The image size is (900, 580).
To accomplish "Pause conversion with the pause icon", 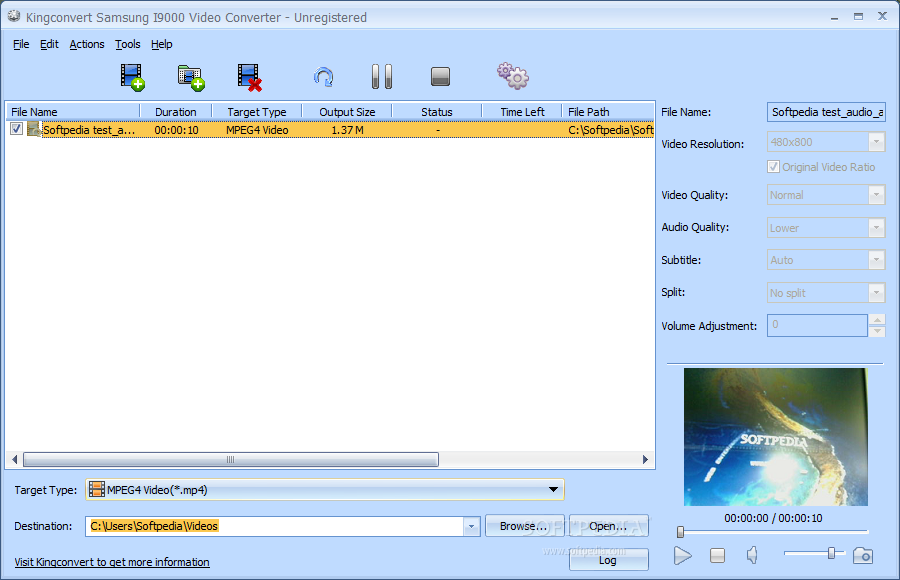I will point(382,76).
